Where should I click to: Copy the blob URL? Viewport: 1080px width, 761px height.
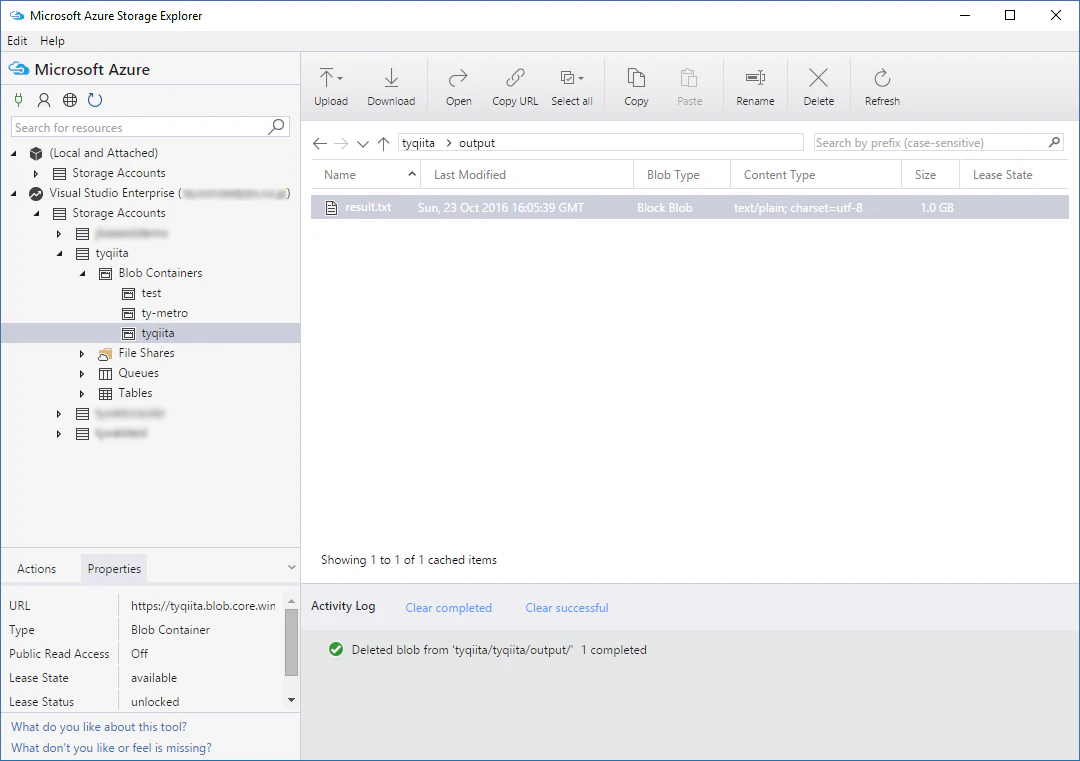(x=515, y=86)
